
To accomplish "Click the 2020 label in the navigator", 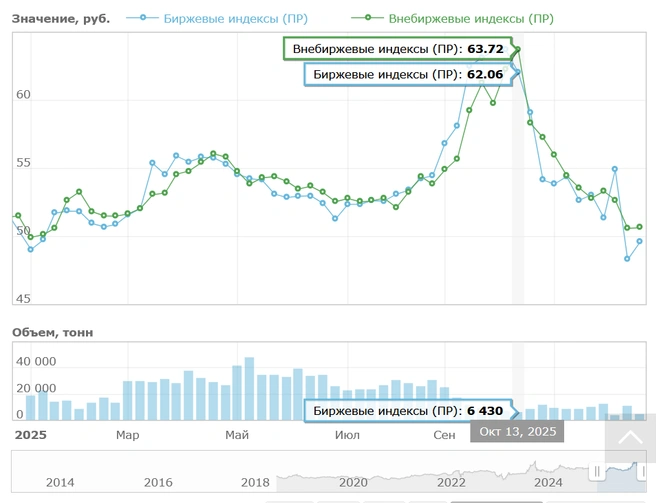I will click(353, 482).
